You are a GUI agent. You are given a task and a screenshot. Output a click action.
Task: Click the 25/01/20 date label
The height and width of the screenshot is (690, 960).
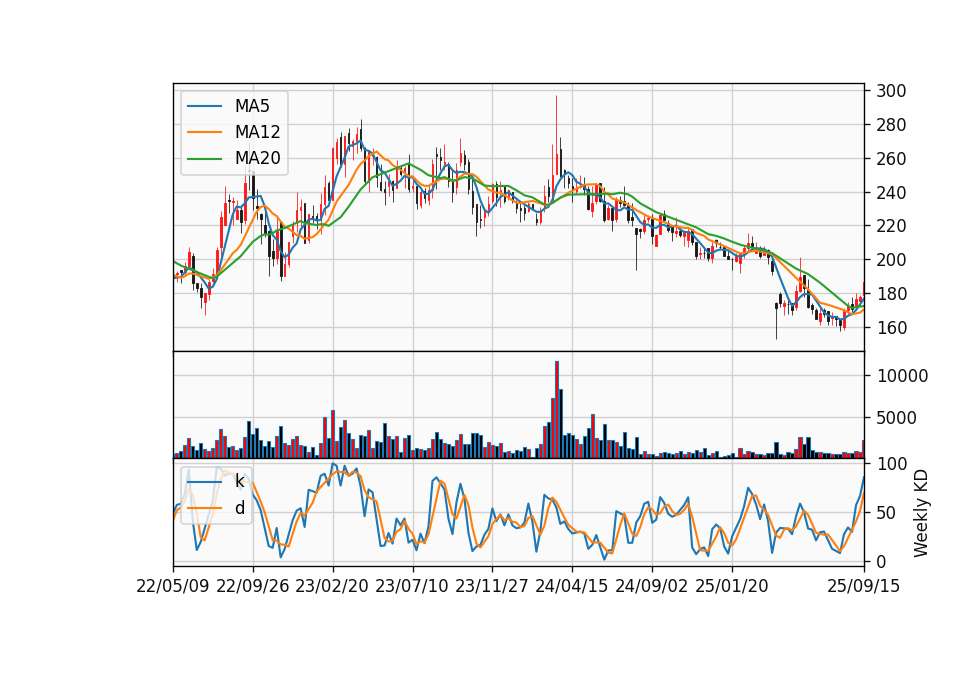tap(732, 586)
